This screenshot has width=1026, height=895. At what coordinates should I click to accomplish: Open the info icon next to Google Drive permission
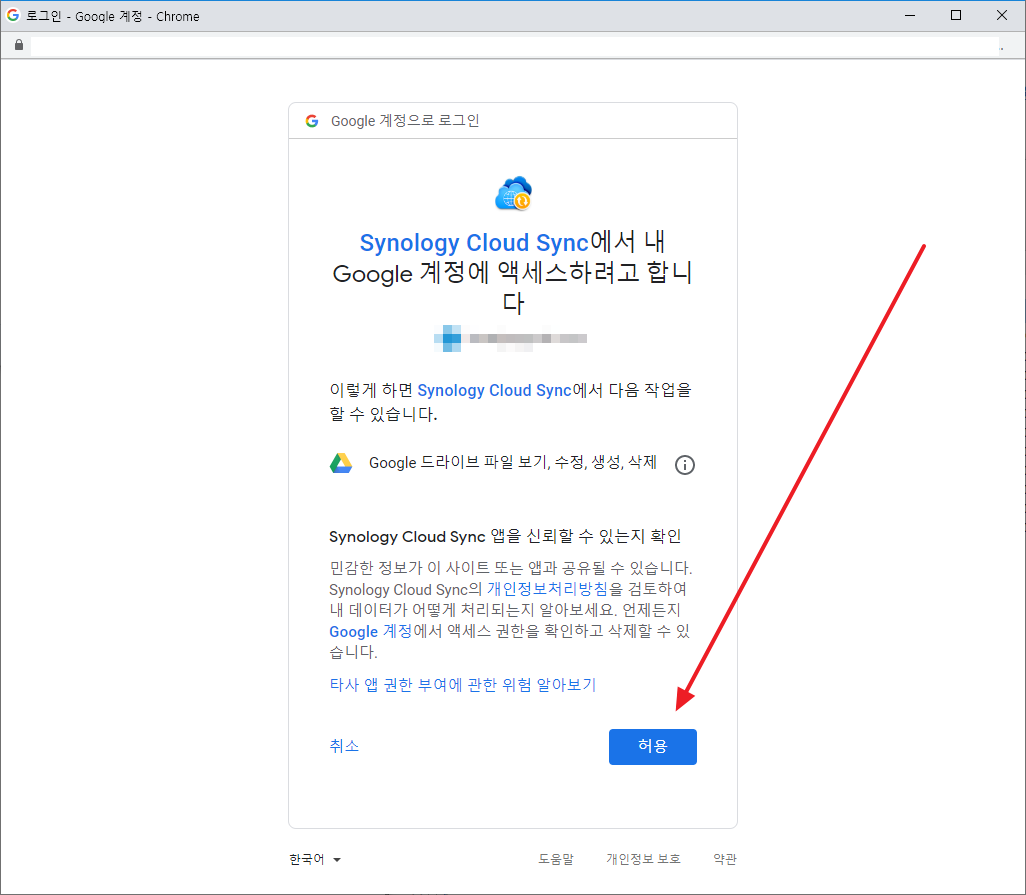684,465
